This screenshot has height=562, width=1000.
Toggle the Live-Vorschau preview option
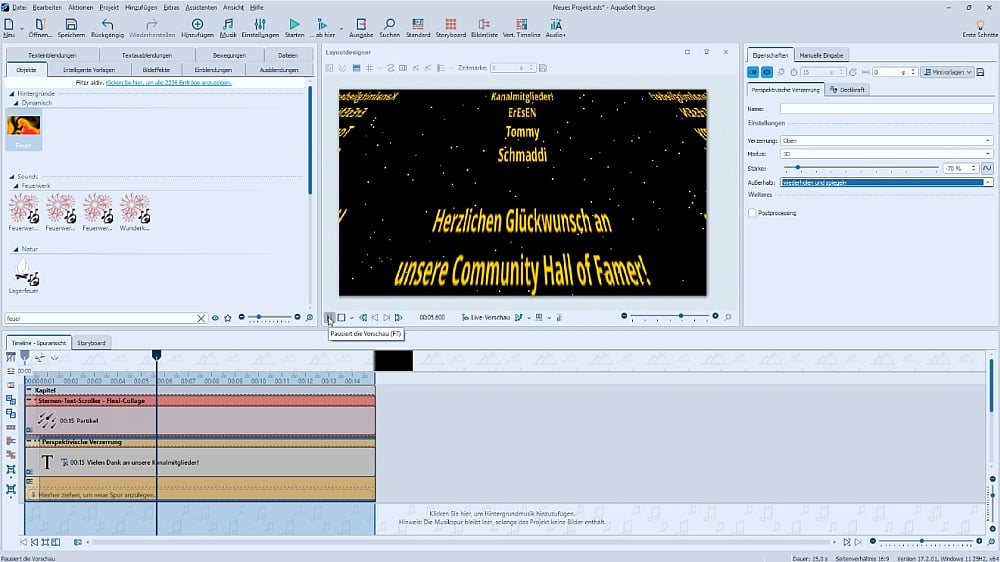[x=488, y=318]
